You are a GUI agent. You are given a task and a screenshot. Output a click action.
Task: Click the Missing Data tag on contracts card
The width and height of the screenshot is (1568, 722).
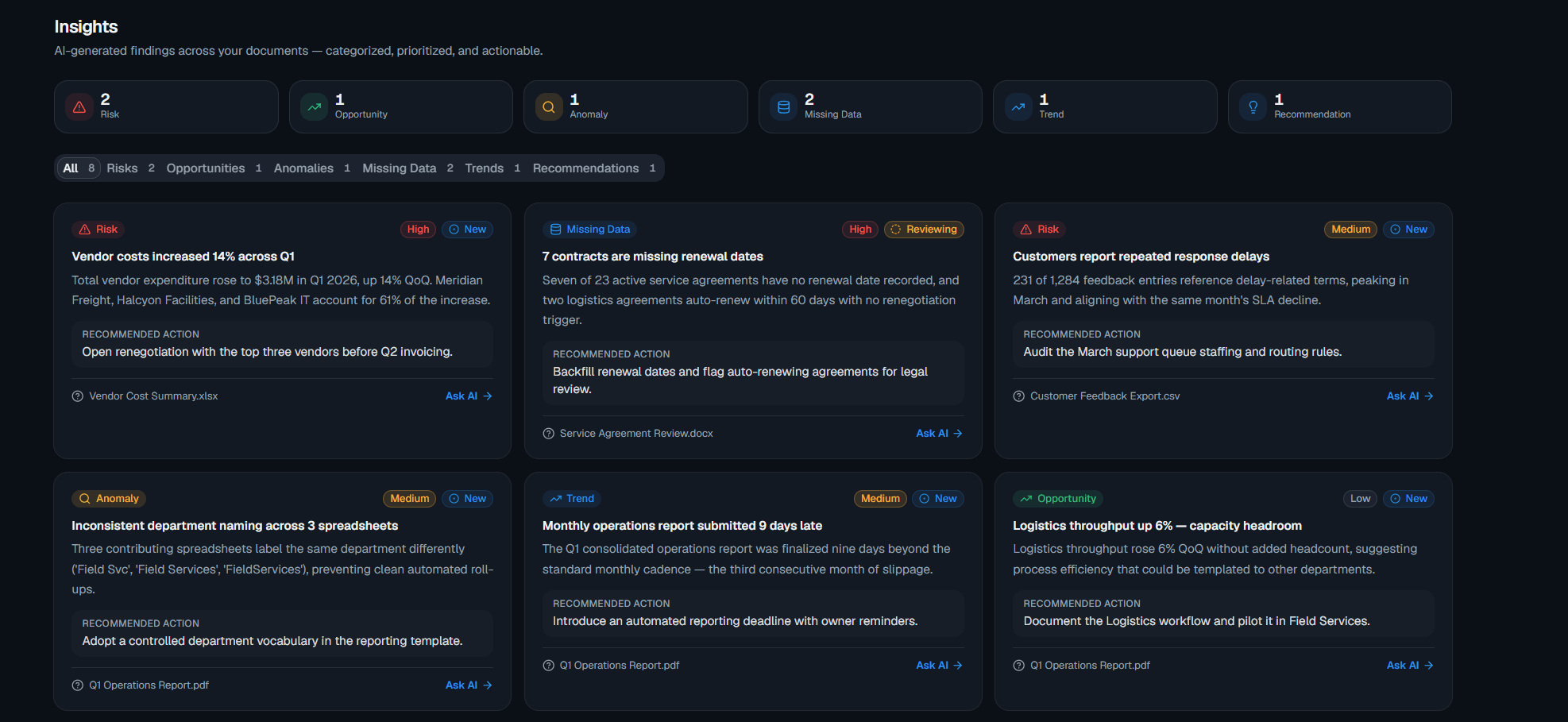[x=589, y=230]
